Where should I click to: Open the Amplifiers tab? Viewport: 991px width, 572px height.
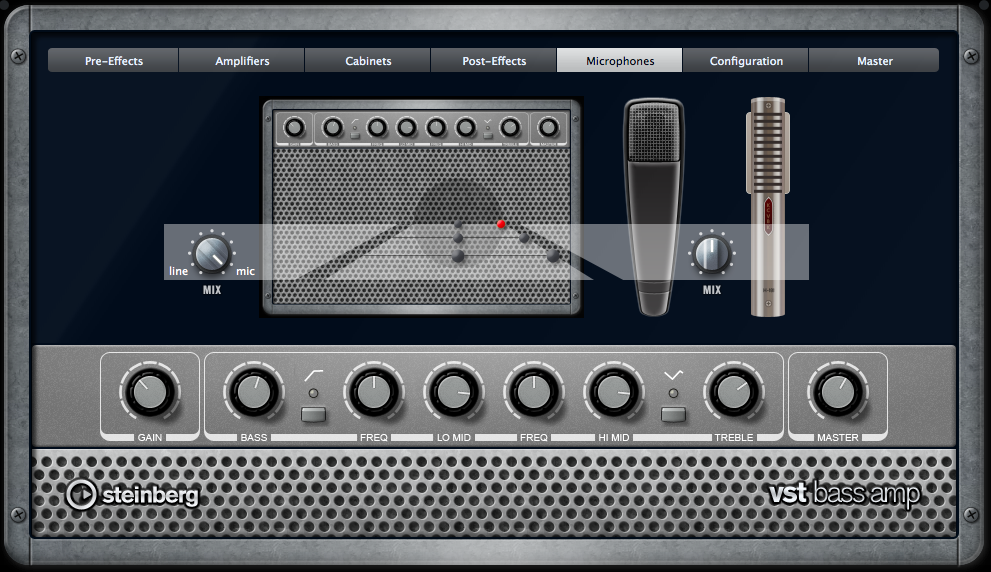pyautogui.click(x=242, y=61)
